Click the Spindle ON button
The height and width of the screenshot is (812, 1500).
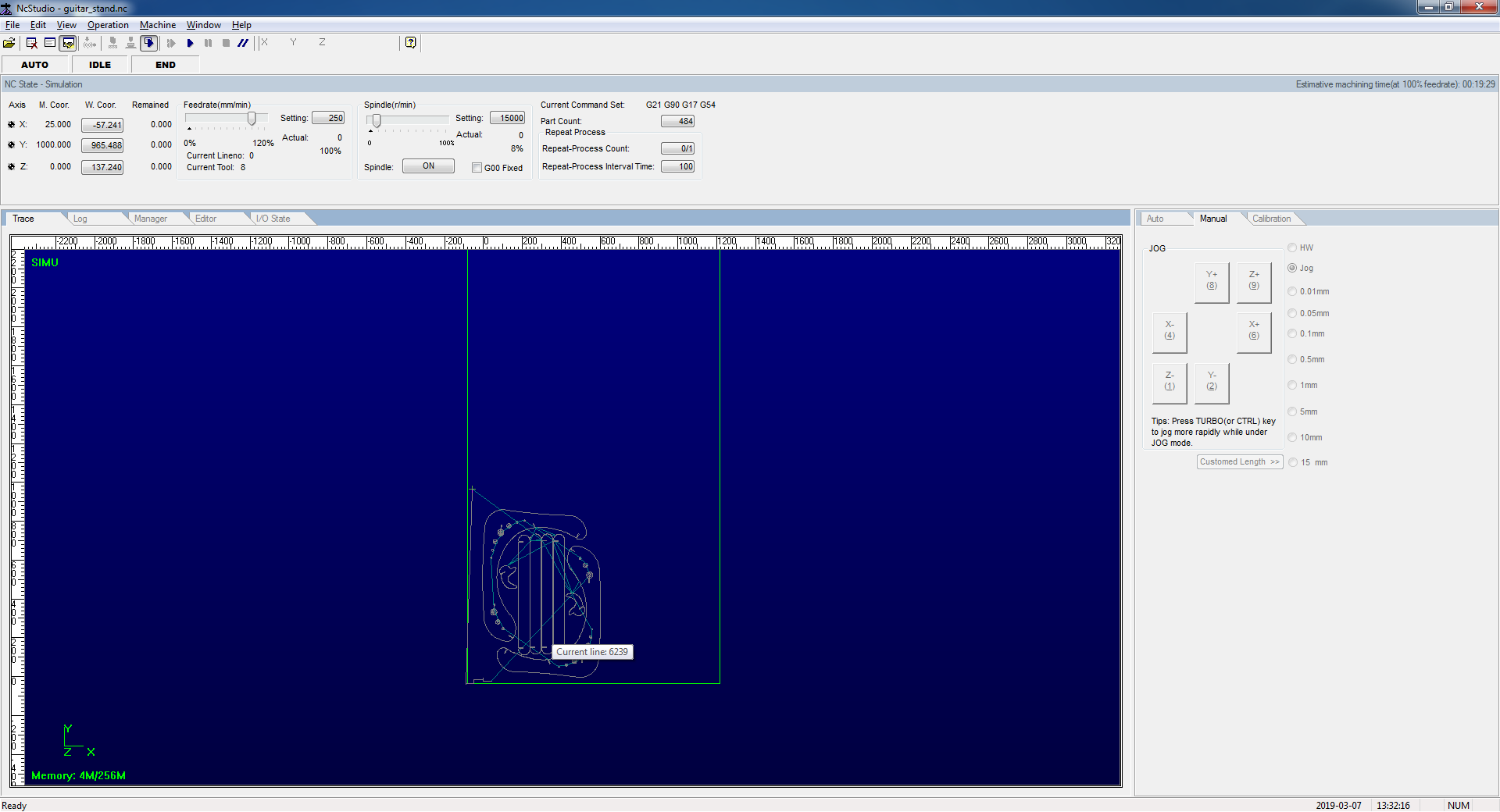click(x=428, y=166)
